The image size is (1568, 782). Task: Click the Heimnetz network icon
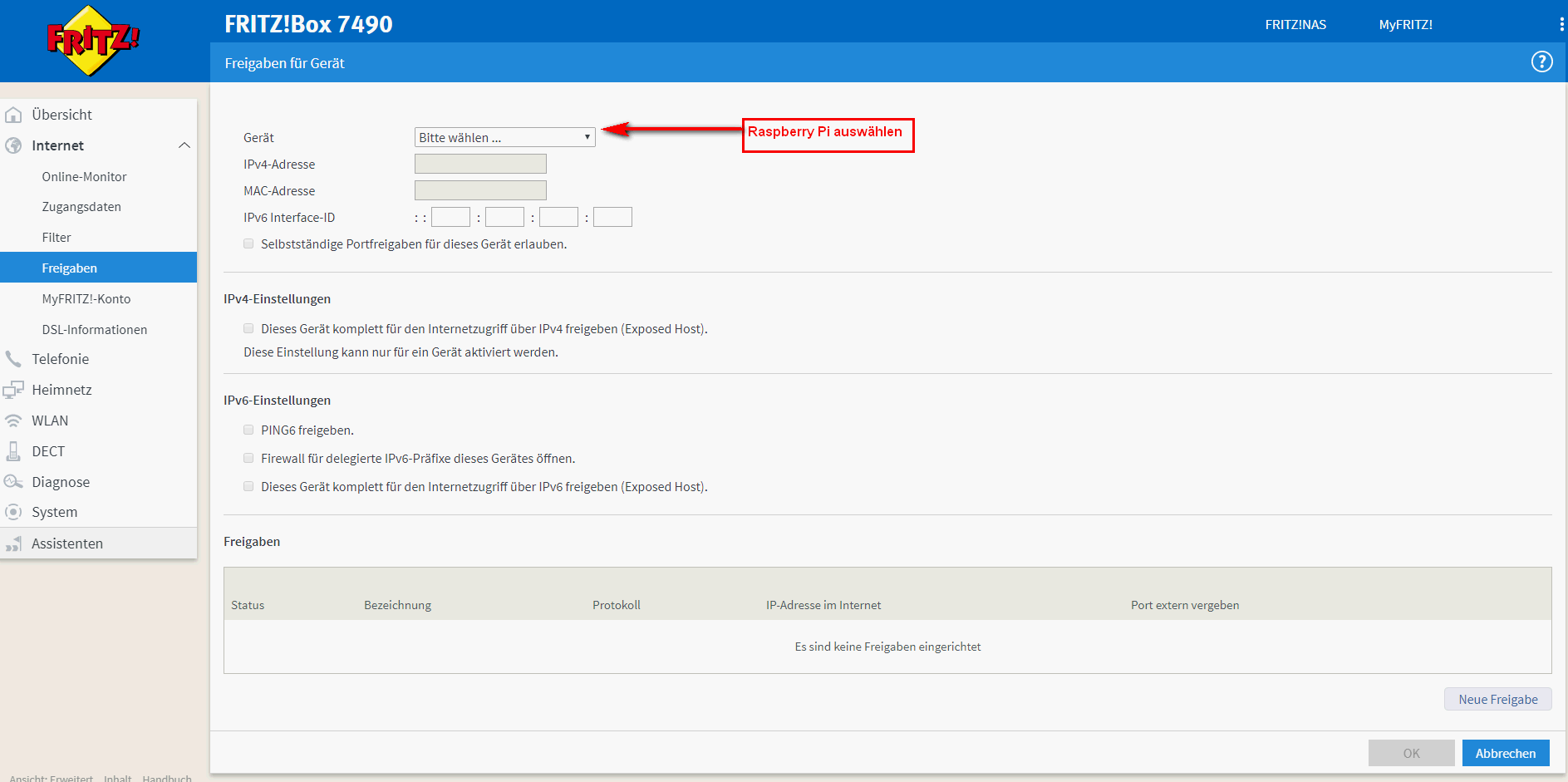[x=14, y=390]
